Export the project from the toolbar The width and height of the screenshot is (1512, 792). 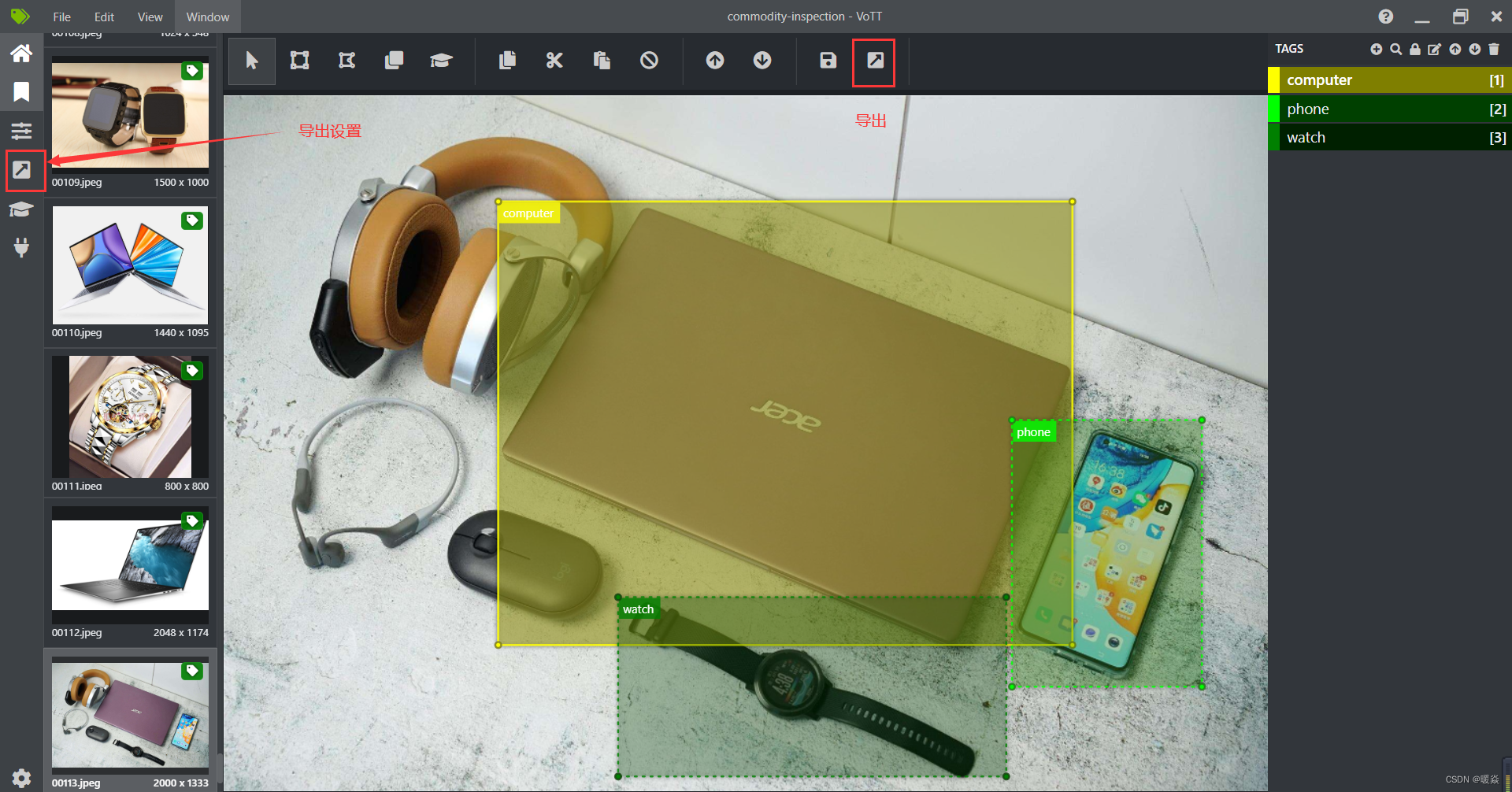[x=876, y=61]
